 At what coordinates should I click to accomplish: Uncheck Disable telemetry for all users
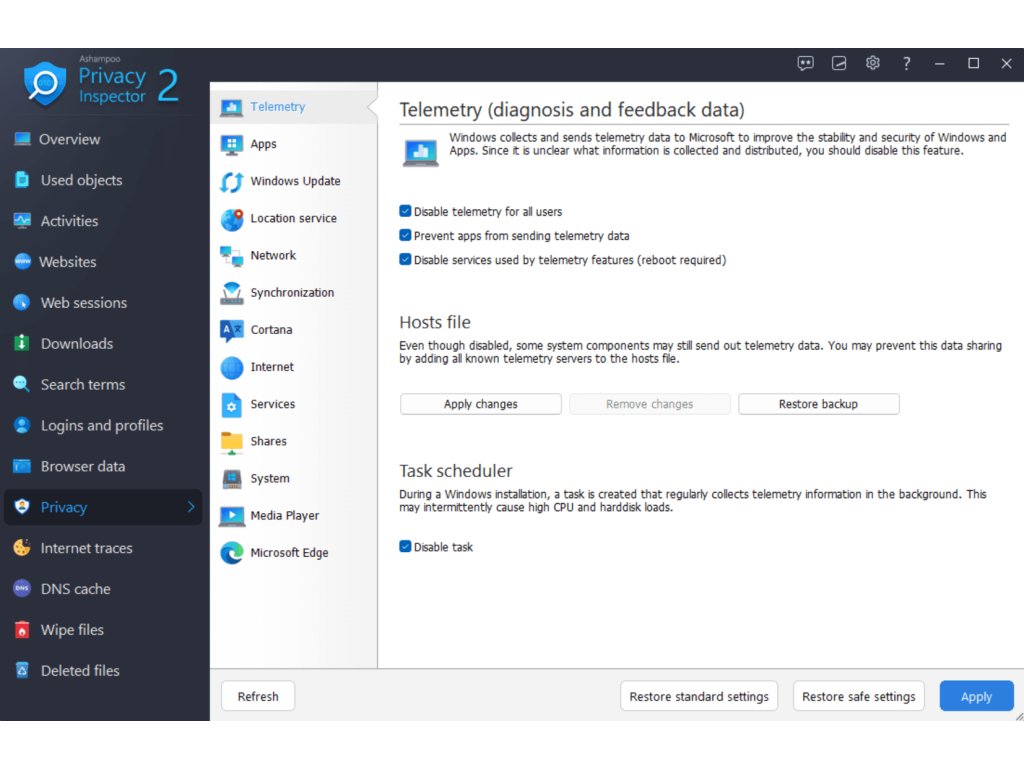(x=405, y=211)
